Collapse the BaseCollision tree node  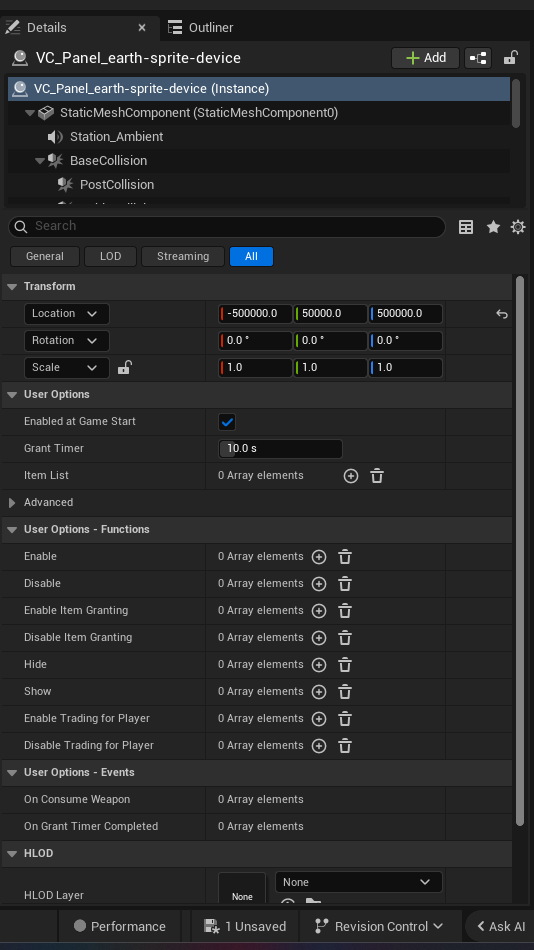[x=39, y=161]
